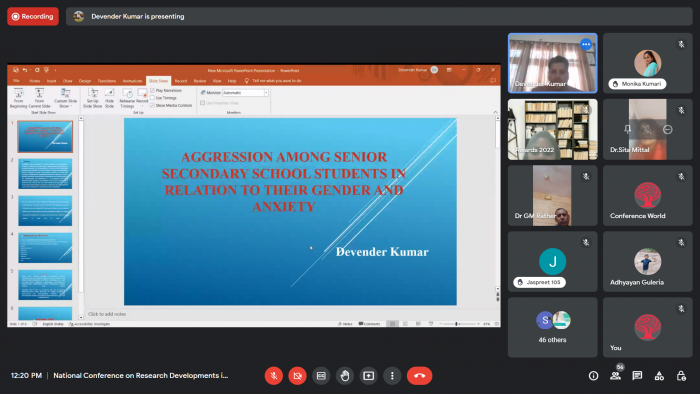Leave the call with red hang-up button
This screenshot has width=700, height=394.
click(x=419, y=376)
